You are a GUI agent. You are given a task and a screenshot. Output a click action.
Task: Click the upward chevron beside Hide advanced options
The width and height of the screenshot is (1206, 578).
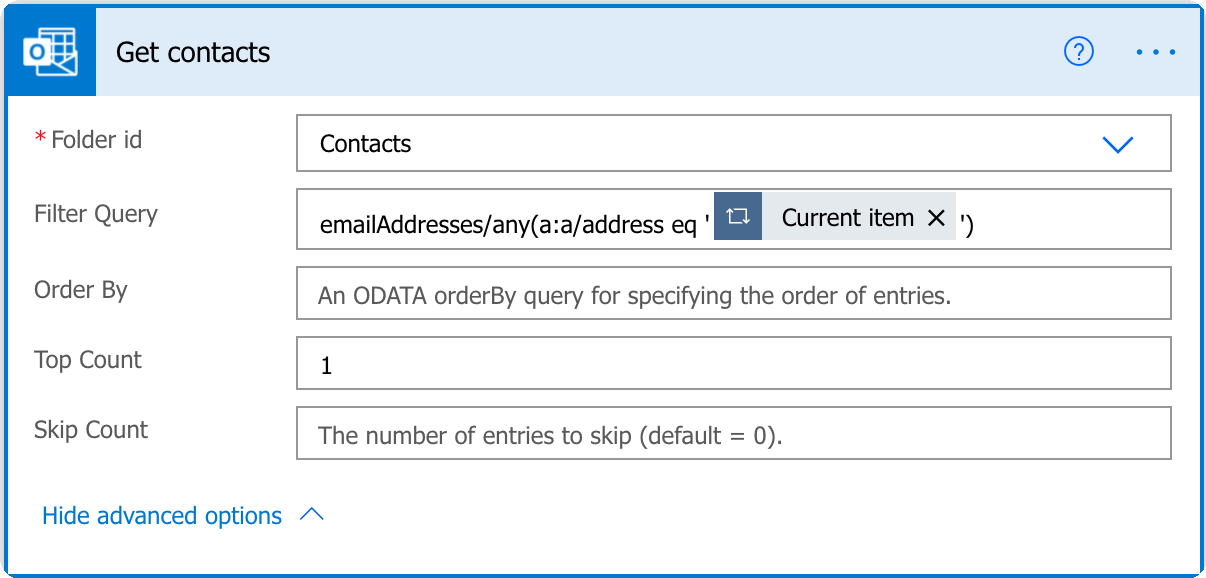[x=312, y=515]
